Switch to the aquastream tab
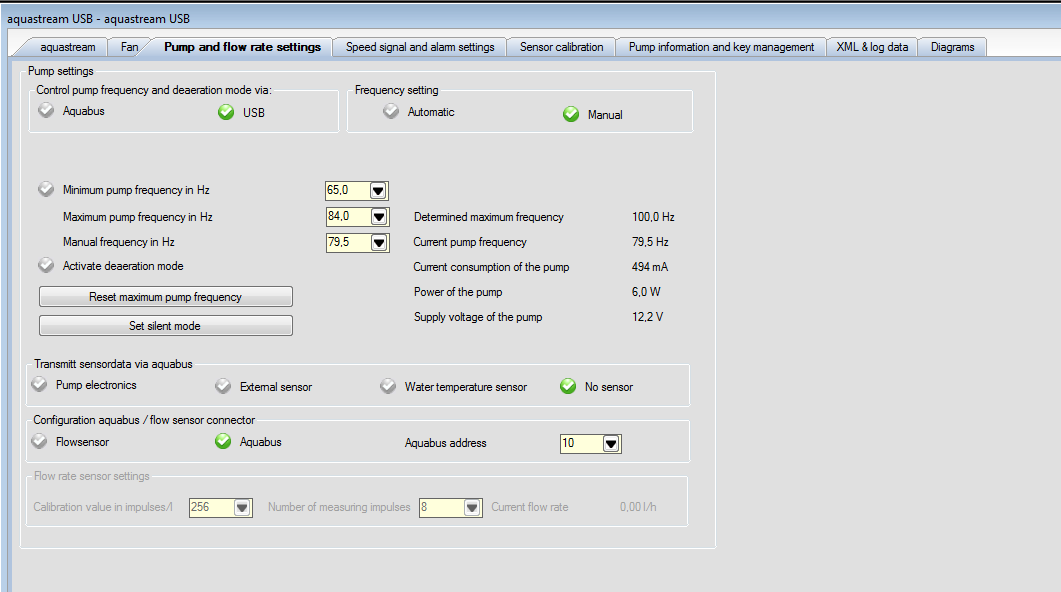 pyautogui.click(x=67, y=47)
